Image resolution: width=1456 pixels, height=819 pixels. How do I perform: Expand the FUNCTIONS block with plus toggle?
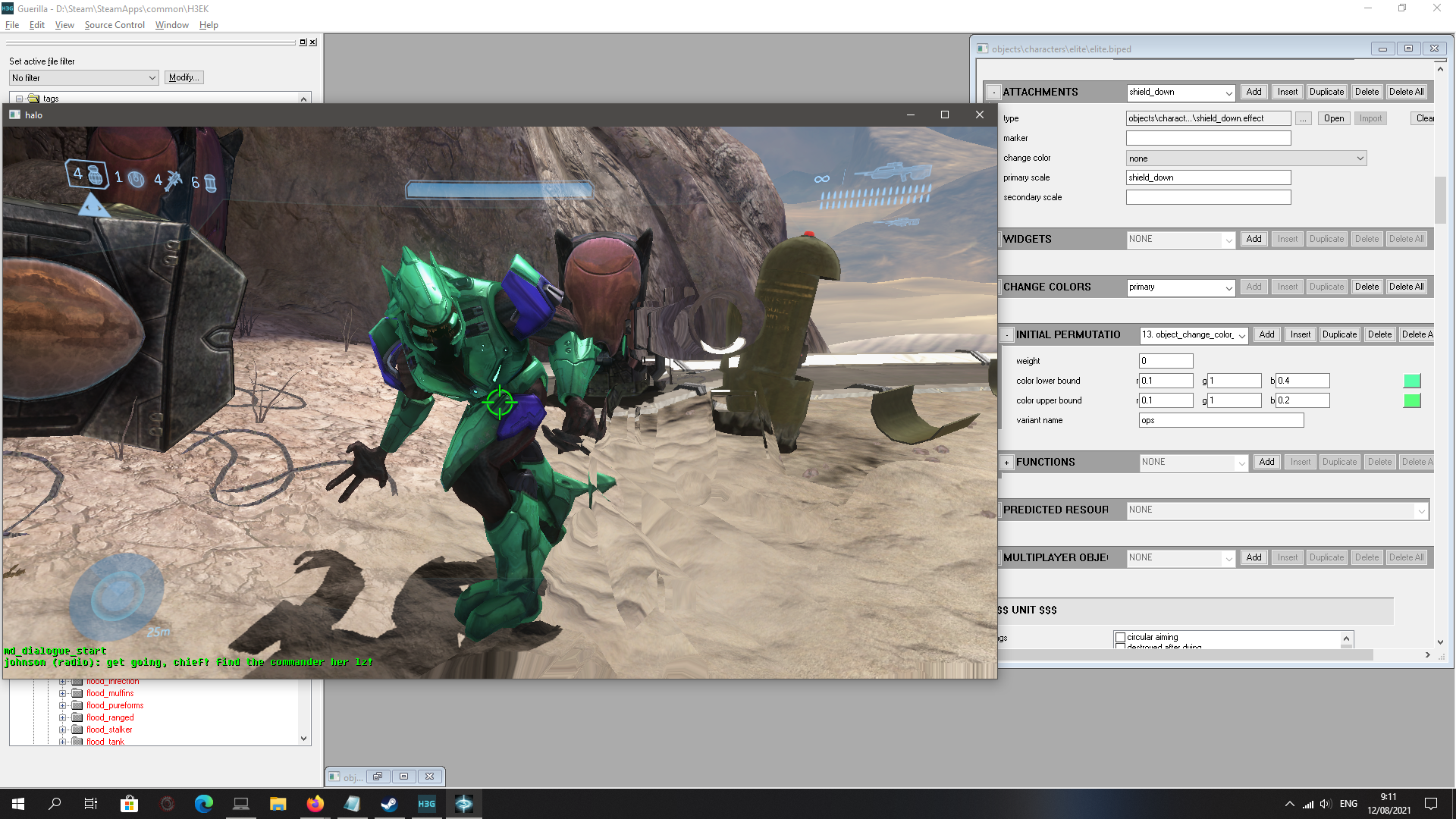click(1006, 463)
